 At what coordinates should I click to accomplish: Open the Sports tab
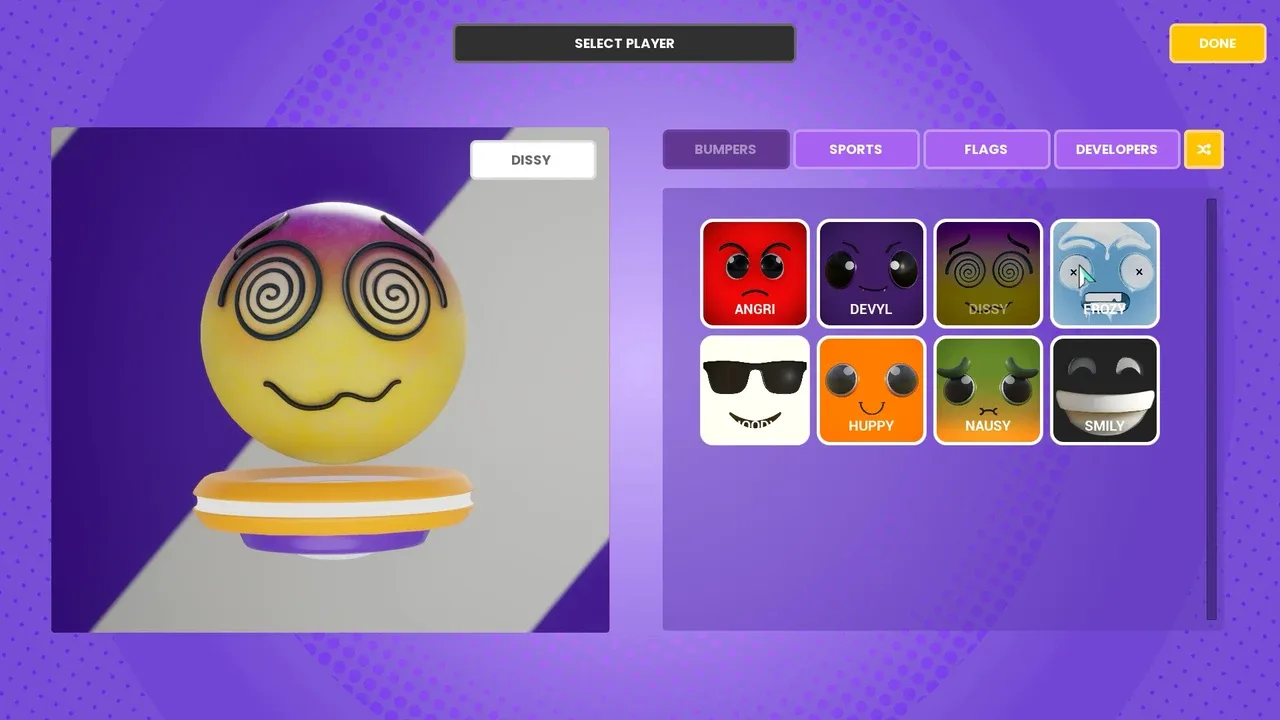pyautogui.click(x=856, y=150)
